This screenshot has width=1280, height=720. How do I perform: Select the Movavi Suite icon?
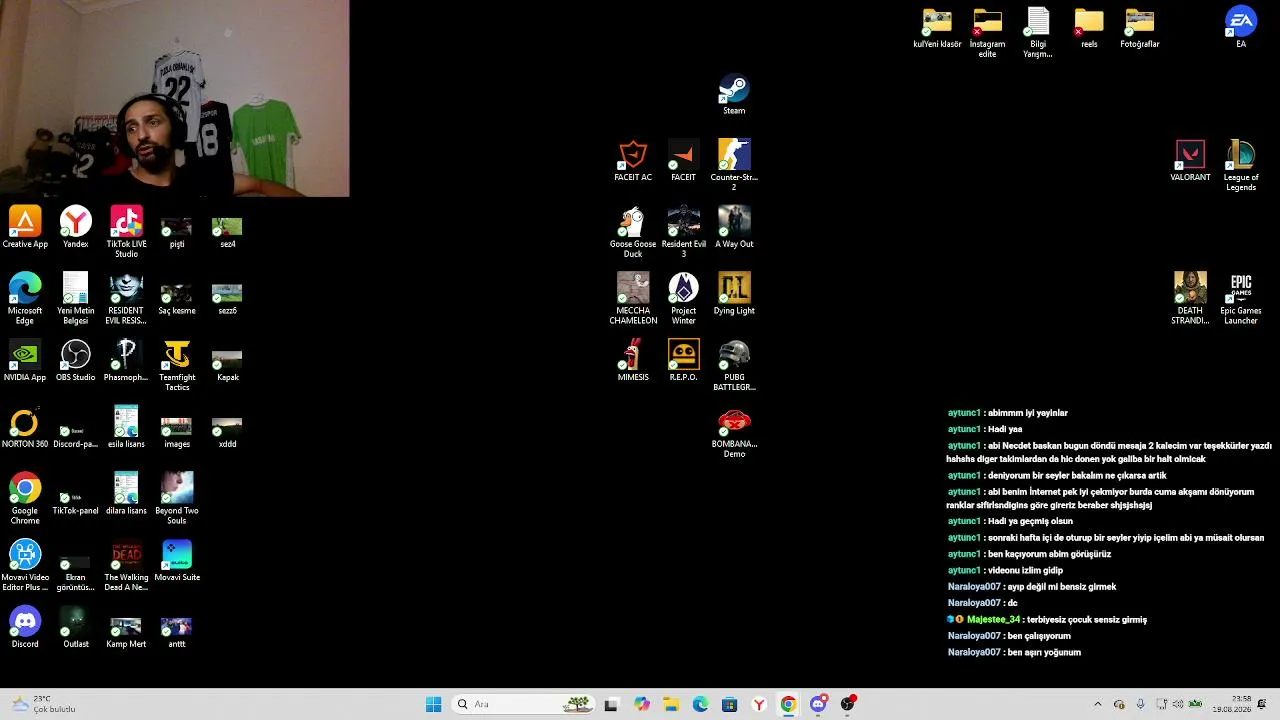(x=177, y=560)
